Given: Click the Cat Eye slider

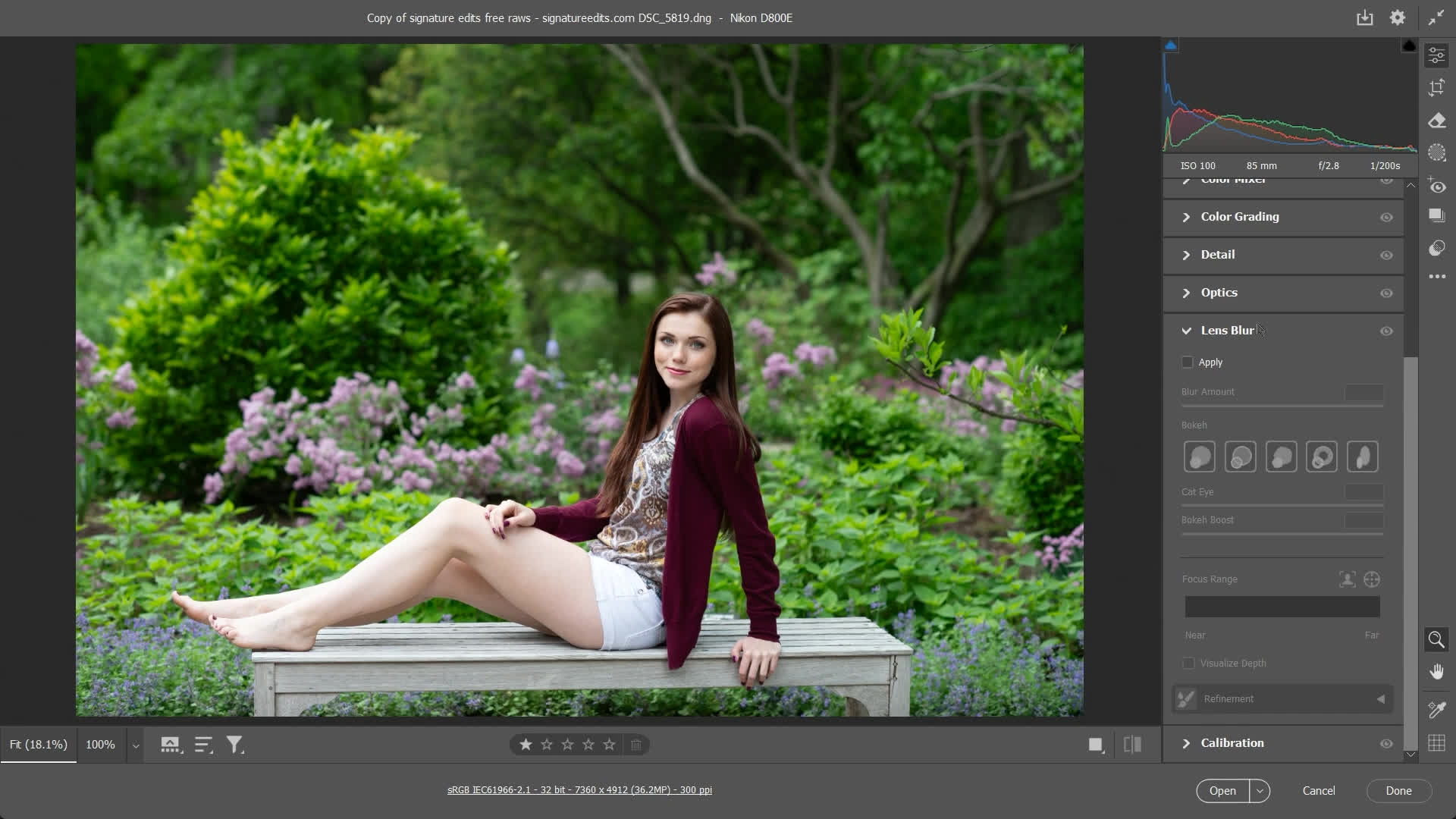Looking at the screenshot, I should click(x=1282, y=505).
